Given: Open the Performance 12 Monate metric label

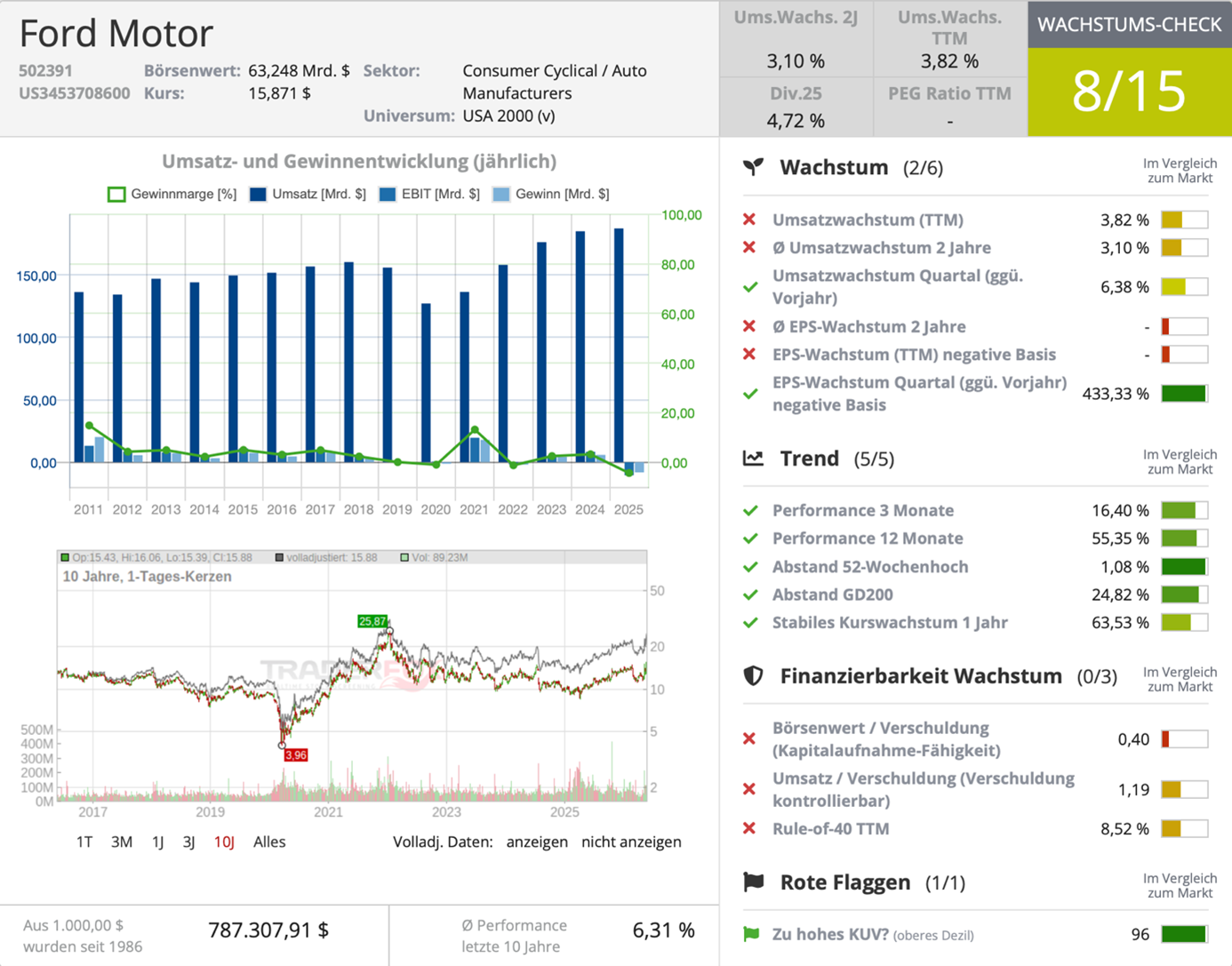Looking at the screenshot, I should click(868, 539).
